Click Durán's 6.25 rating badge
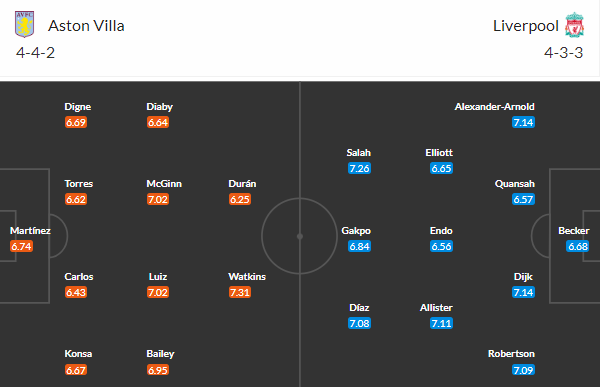The width and height of the screenshot is (600, 387). coord(240,199)
